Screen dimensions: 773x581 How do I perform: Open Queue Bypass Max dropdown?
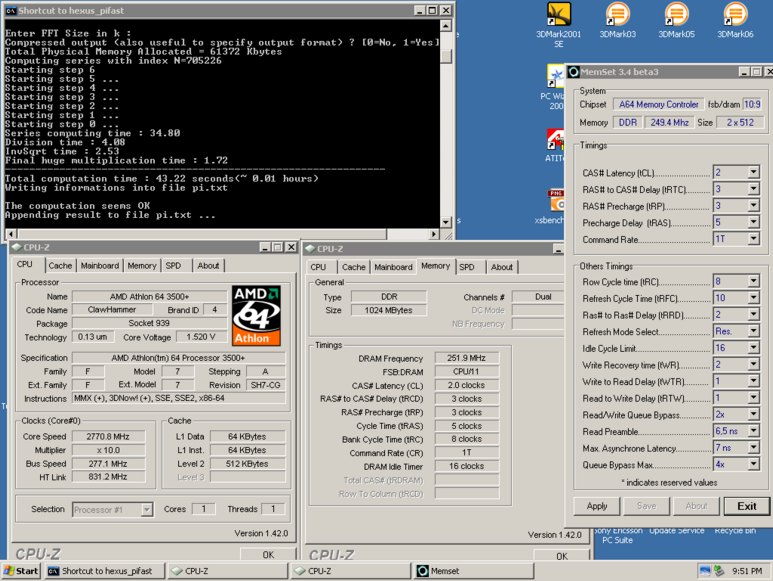point(753,464)
